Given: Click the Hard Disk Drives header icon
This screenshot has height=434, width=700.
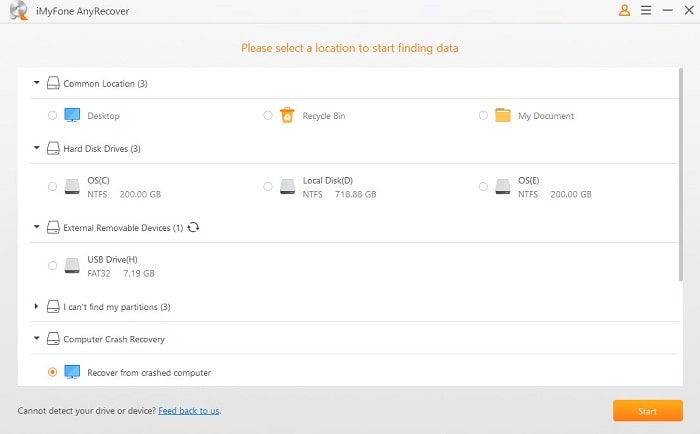Looking at the screenshot, I should click(53, 148).
